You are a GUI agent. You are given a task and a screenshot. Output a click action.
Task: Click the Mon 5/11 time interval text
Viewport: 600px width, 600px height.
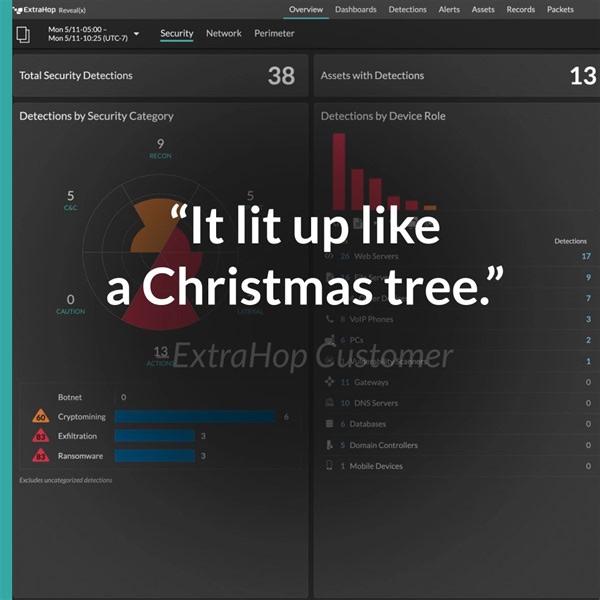(88, 34)
